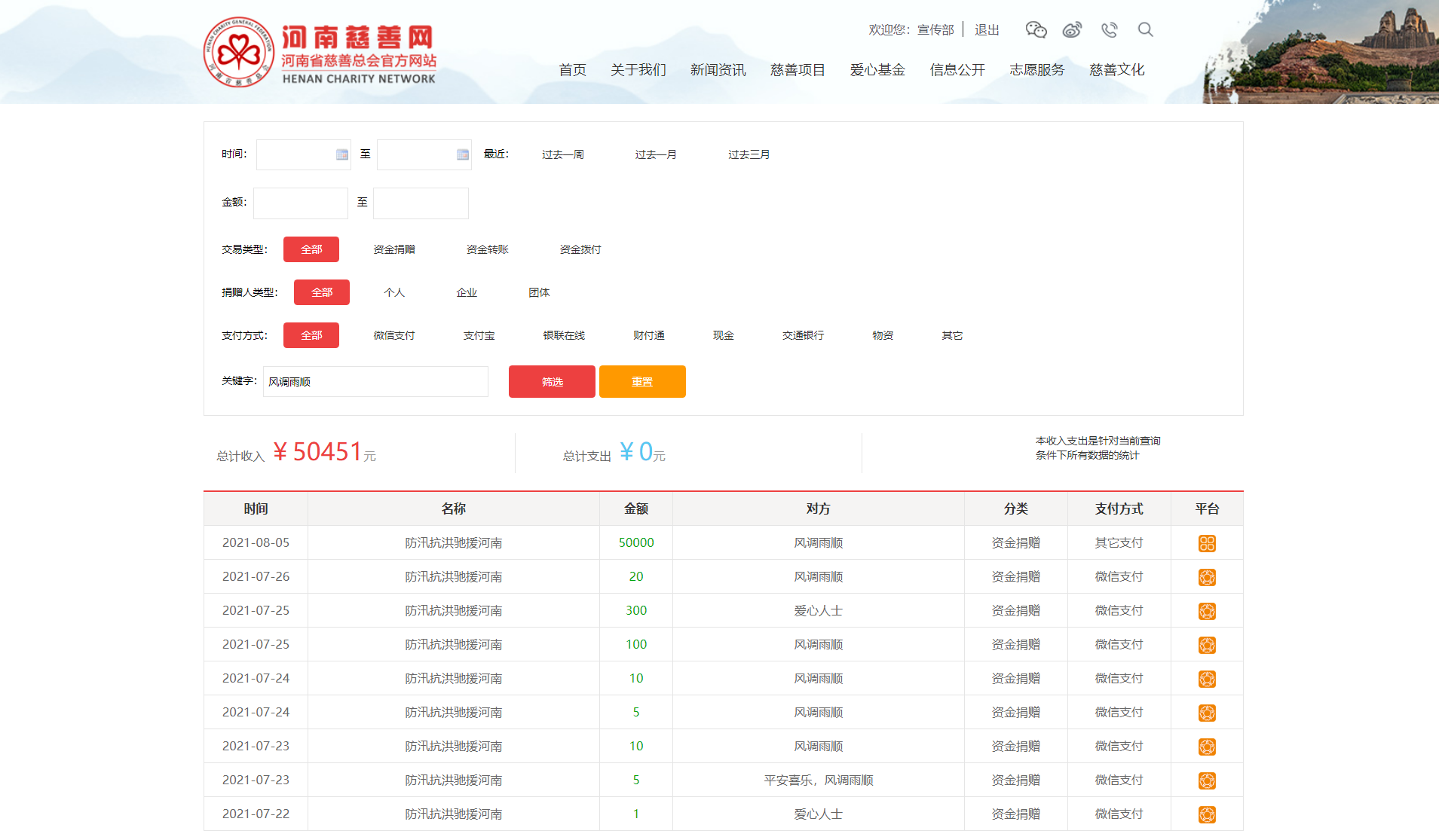
Task: Click platform icon for 2021-08-05 donation row
Action: (x=1206, y=543)
